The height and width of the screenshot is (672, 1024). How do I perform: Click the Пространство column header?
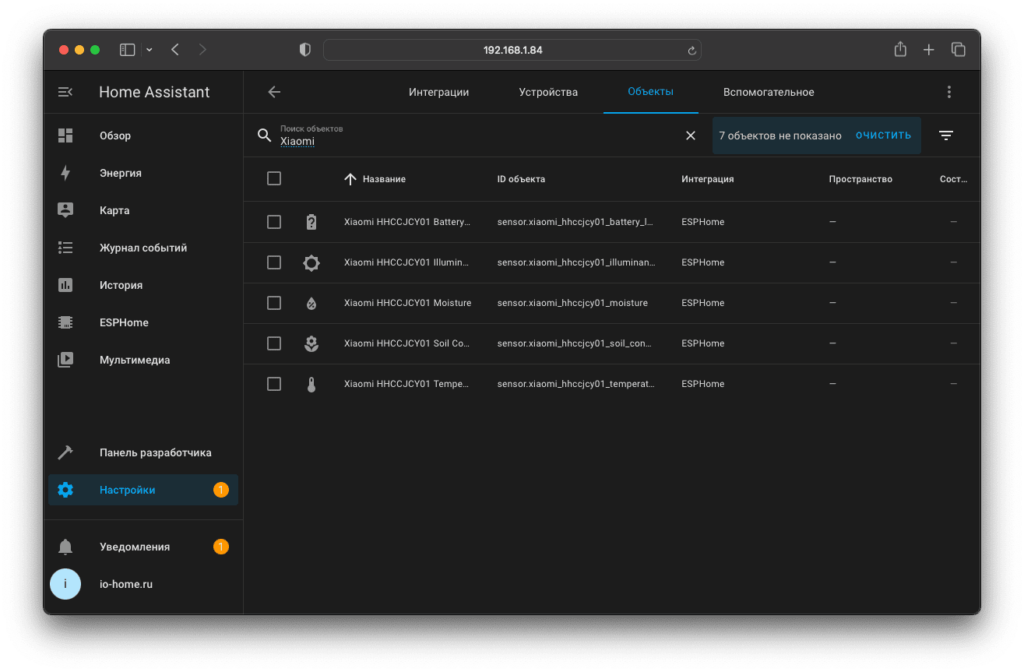coord(860,179)
